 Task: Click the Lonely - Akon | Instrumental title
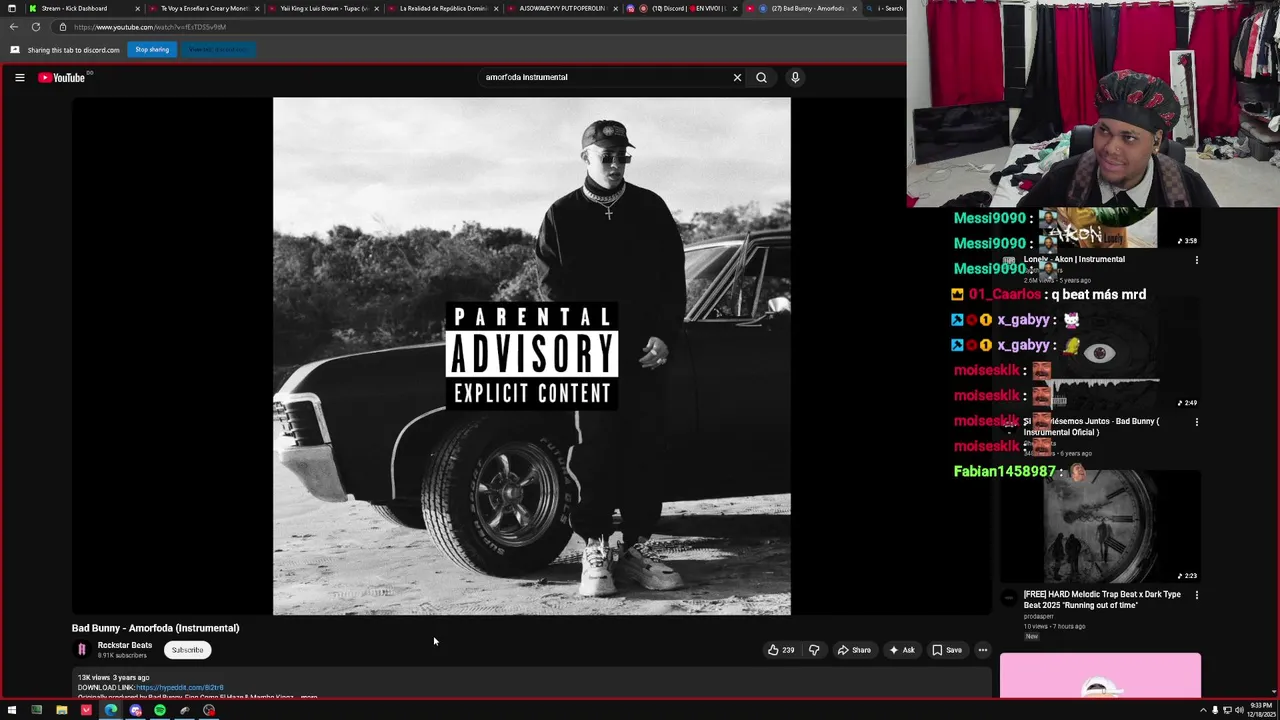1074,260
